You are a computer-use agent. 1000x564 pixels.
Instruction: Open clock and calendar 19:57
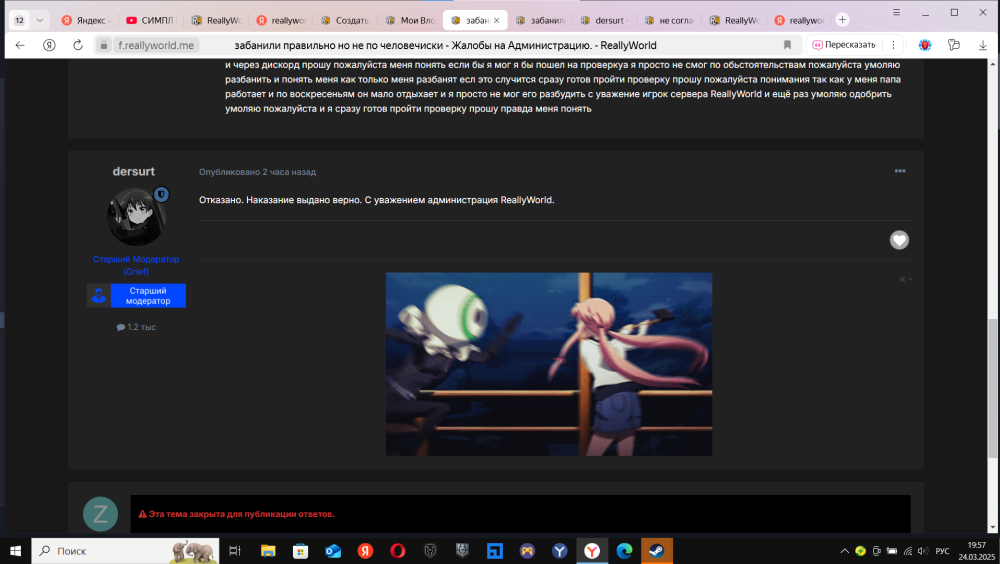click(976, 551)
